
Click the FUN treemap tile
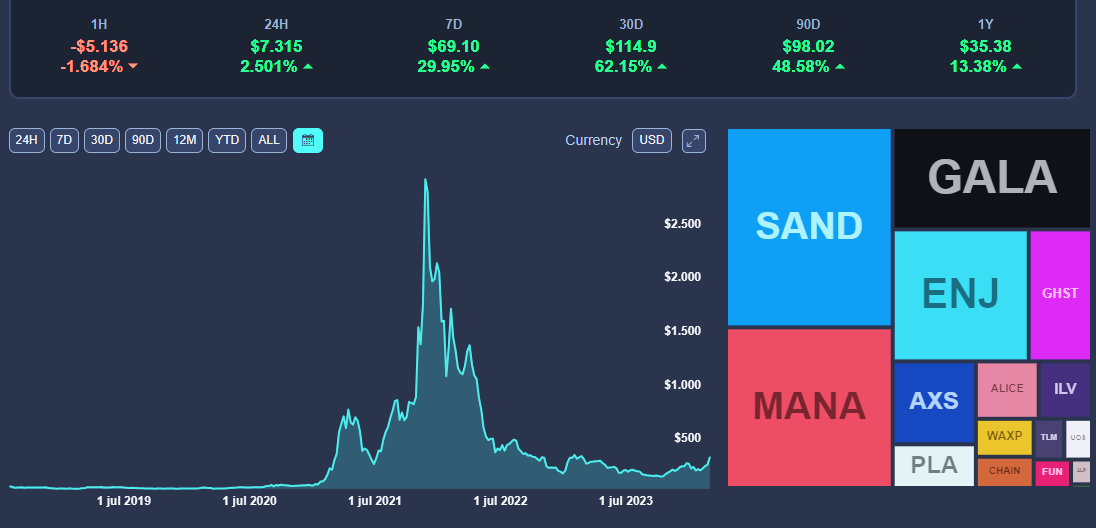1052,473
